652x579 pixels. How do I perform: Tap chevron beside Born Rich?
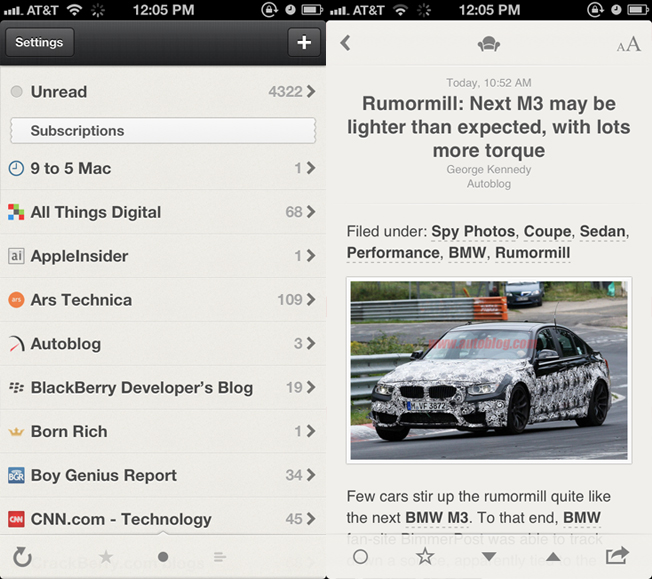[x=311, y=431]
